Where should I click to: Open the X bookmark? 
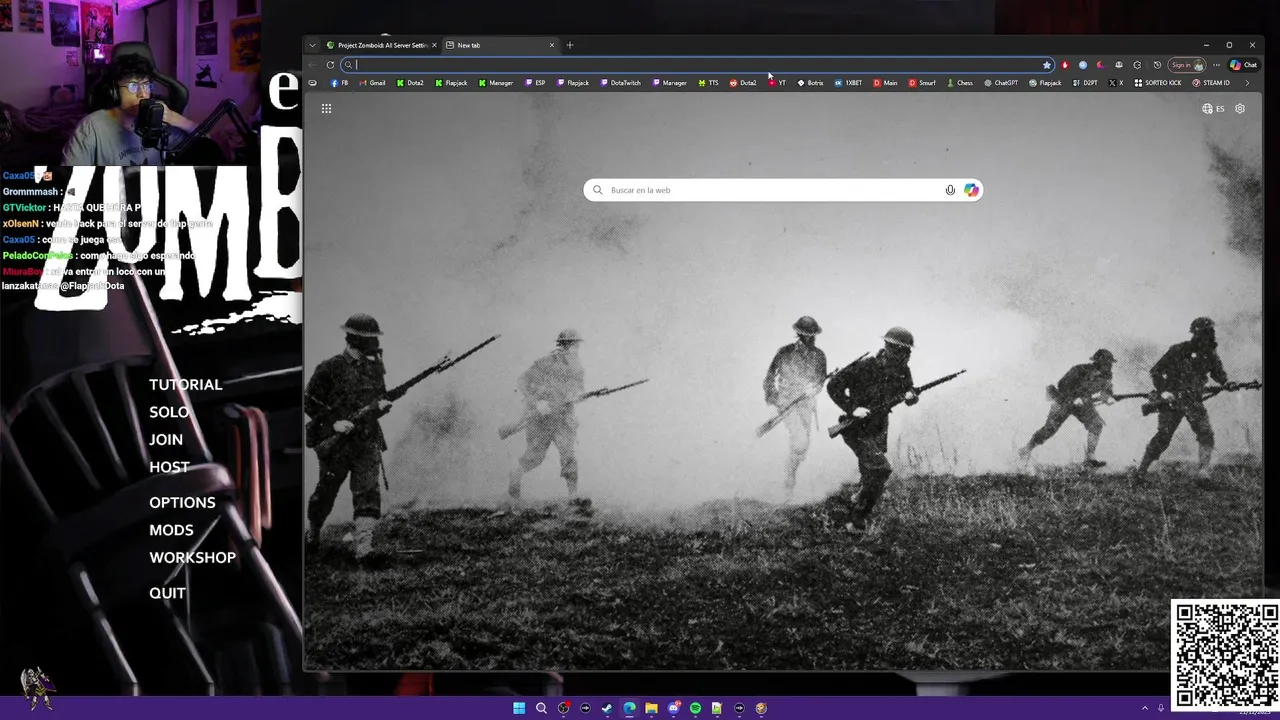[x=1116, y=83]
